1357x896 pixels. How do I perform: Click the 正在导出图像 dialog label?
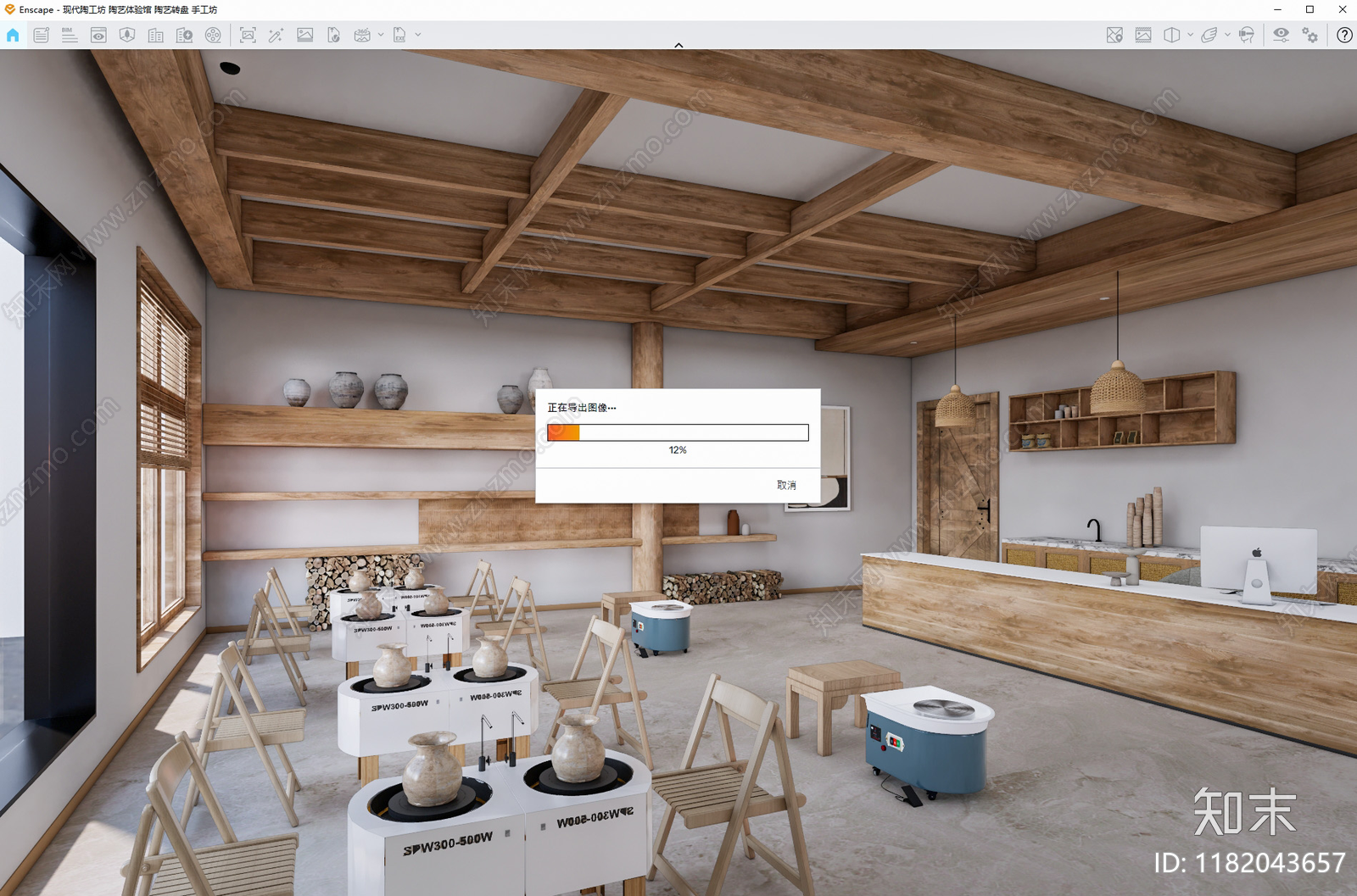pyautogui.click(x=582, y=408)
